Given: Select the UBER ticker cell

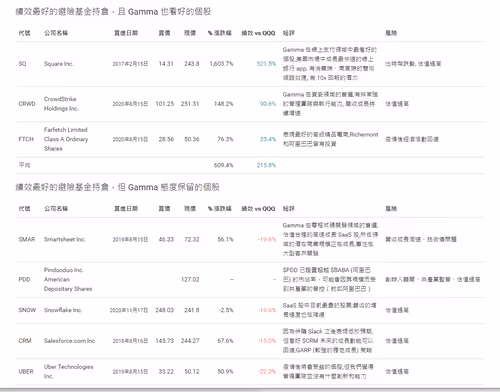Looking at the screenshot, I should point(26,371).
